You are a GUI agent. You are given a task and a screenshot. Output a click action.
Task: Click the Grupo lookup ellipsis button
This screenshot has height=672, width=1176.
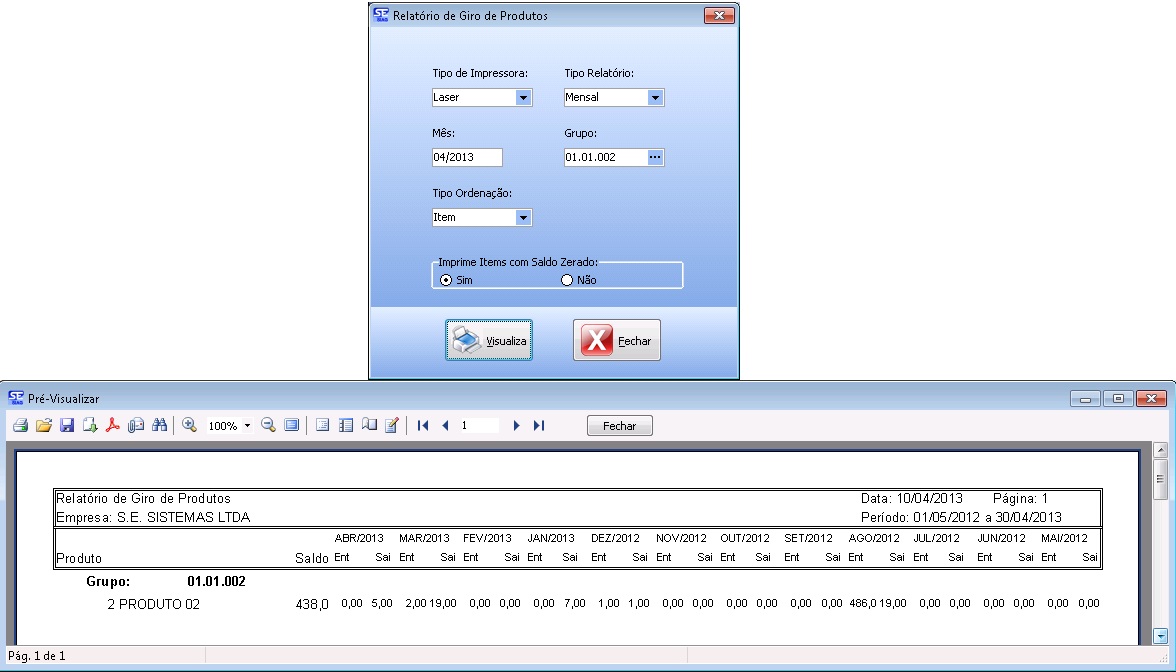[655, 158]
